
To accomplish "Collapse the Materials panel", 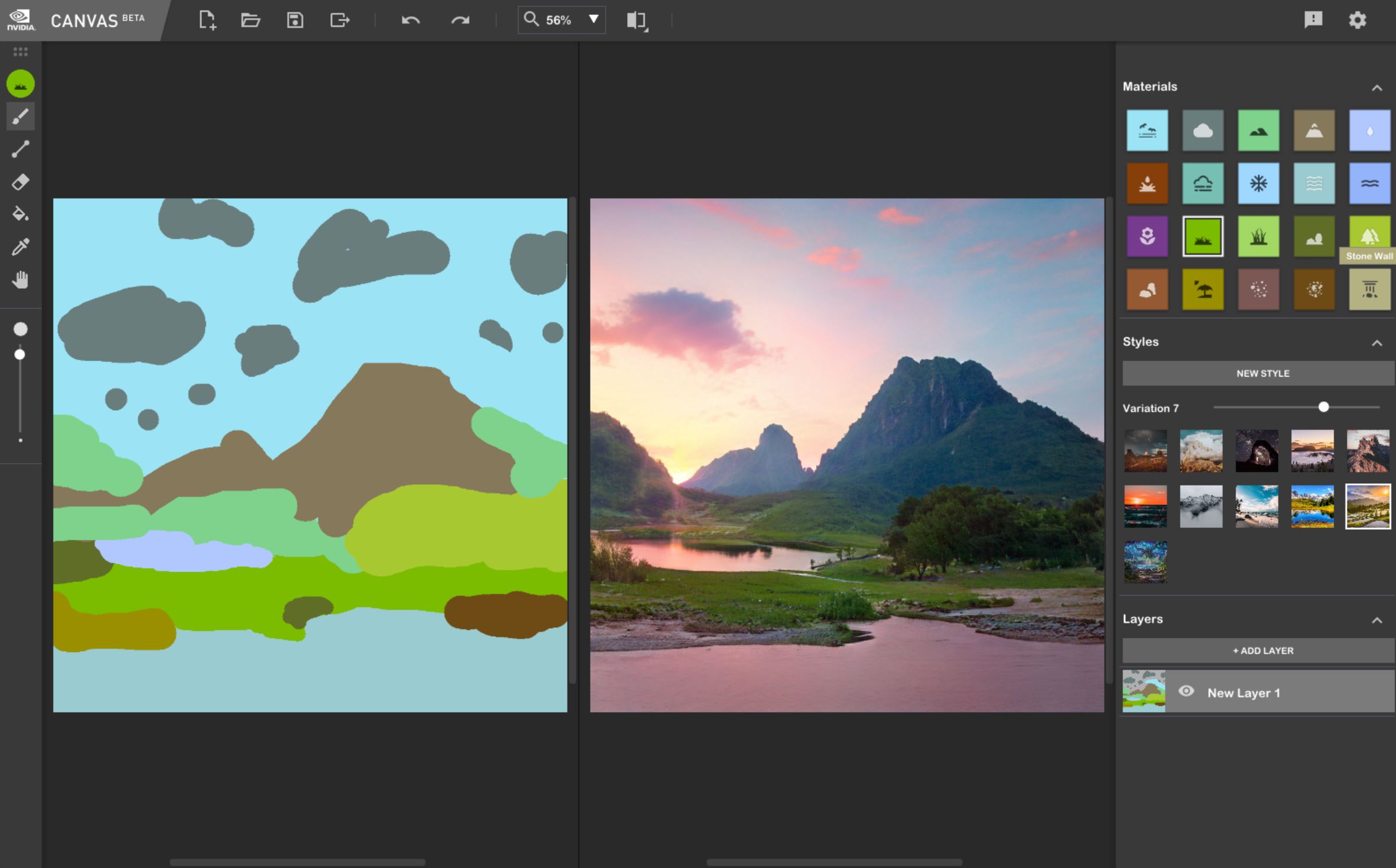I will [x=1377, y=88].
